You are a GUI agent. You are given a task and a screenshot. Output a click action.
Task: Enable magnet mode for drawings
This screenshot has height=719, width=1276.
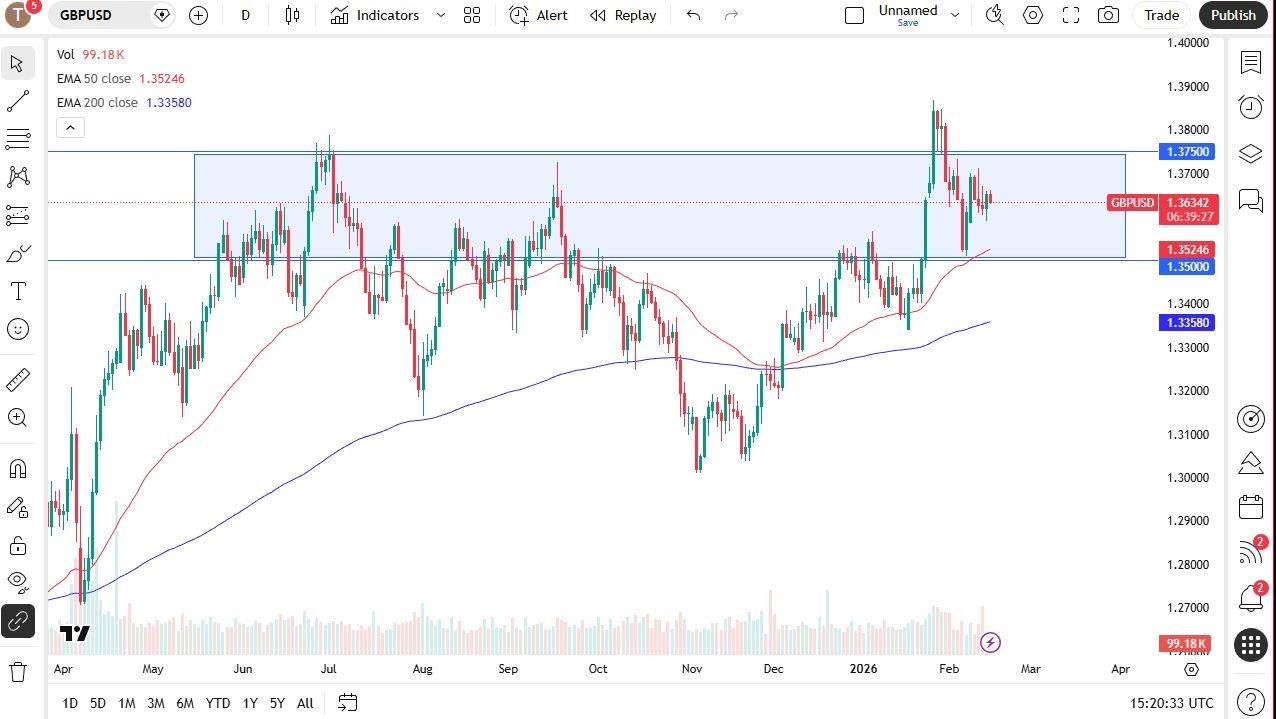[x=17, y=467]
